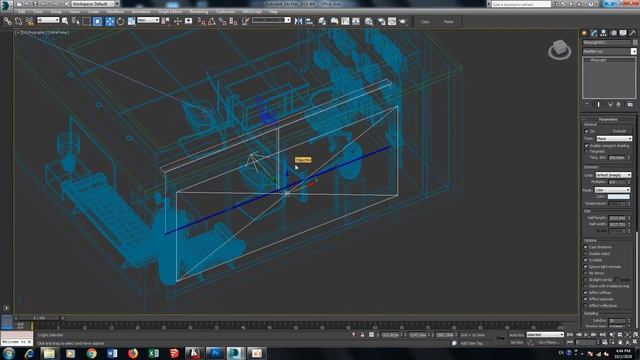Screen dimensions: 640x360
Task: Open the Help menu
Action: pyautogui.click(x=273, y=12)
